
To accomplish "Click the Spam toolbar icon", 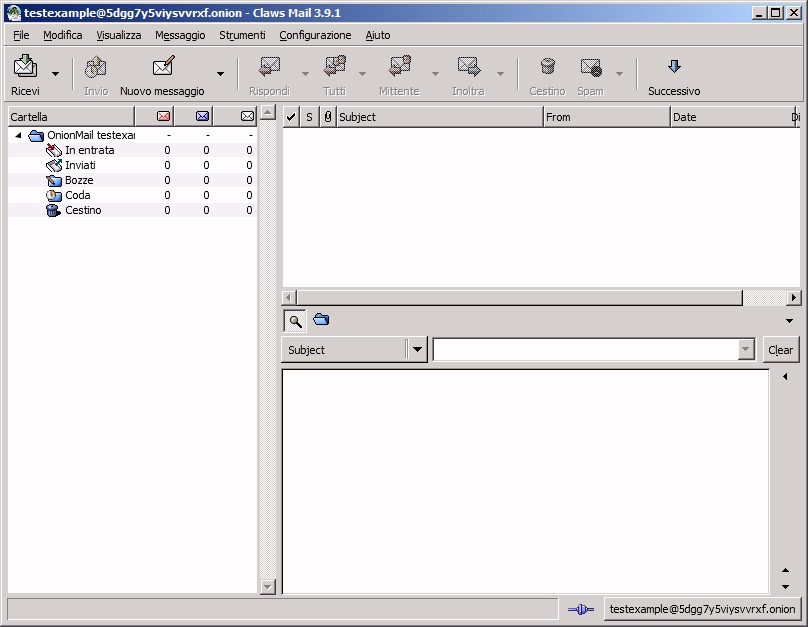I will (x=590, y=68).
